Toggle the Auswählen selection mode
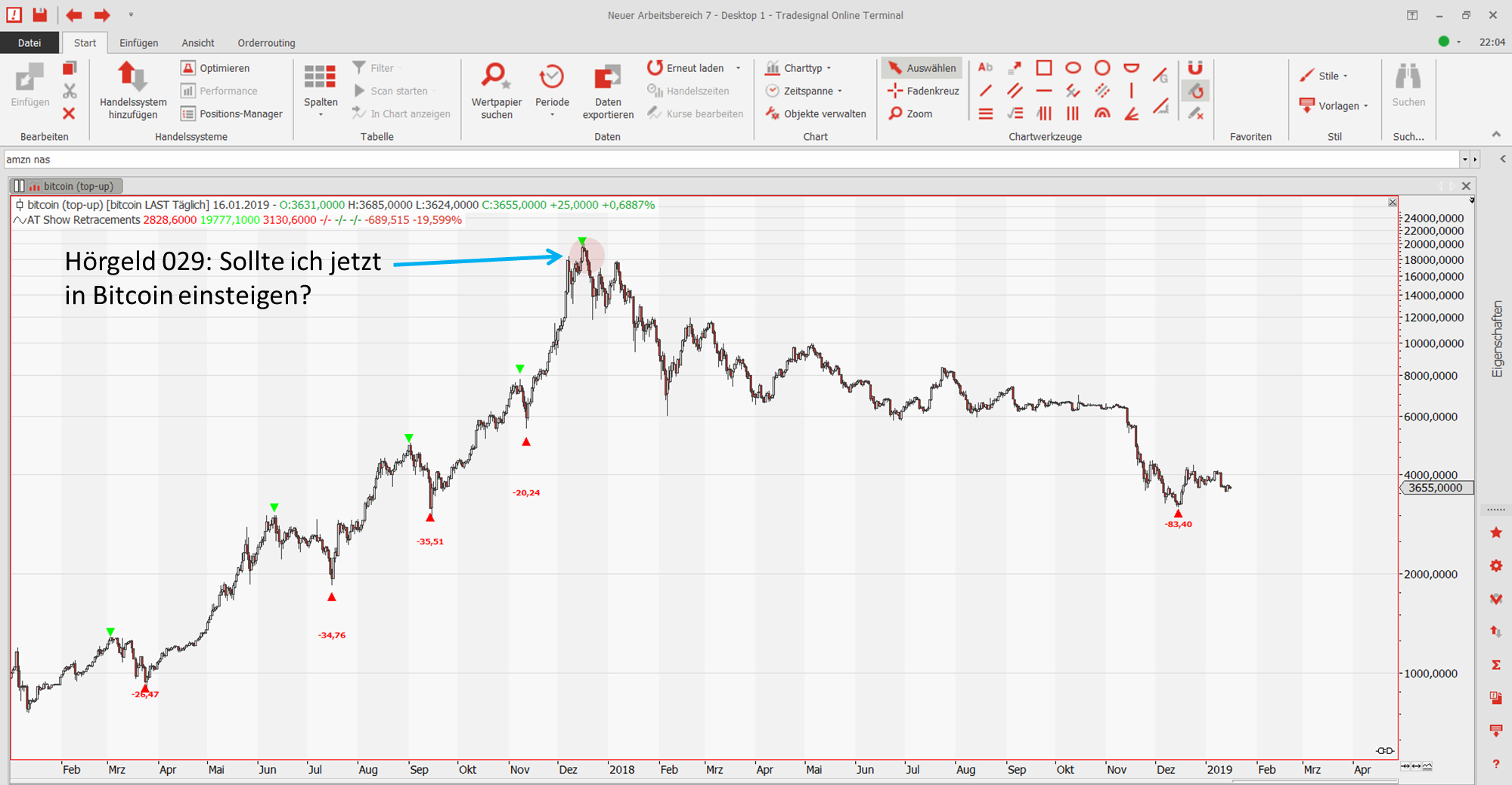1512x785 pixels. click(922, 68)
